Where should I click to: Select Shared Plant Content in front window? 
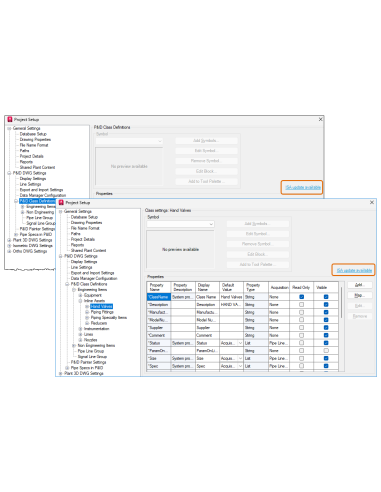pos(88,250)
